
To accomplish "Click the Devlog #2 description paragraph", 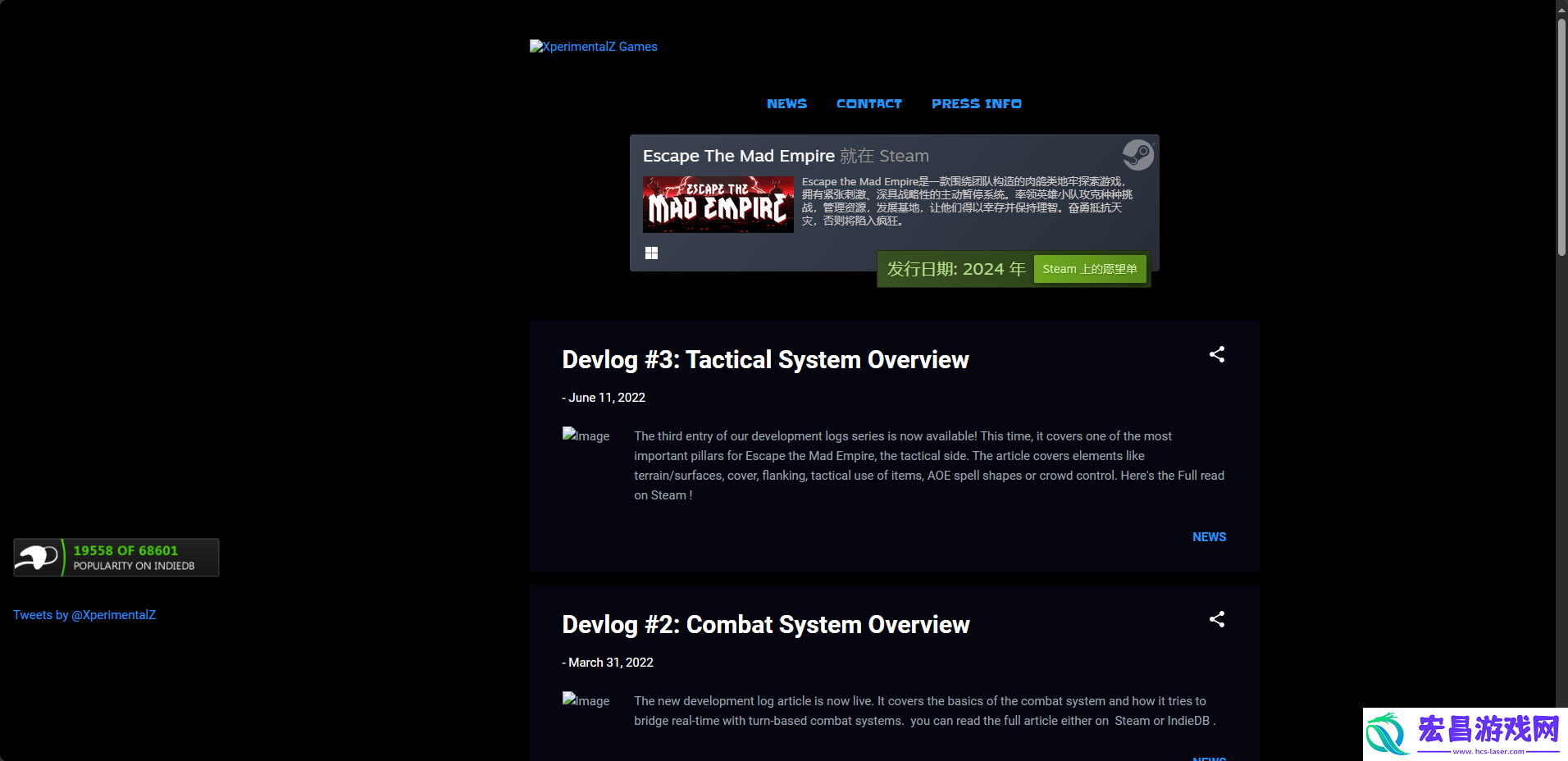I will pyautogui.click(x=925, y=711).
